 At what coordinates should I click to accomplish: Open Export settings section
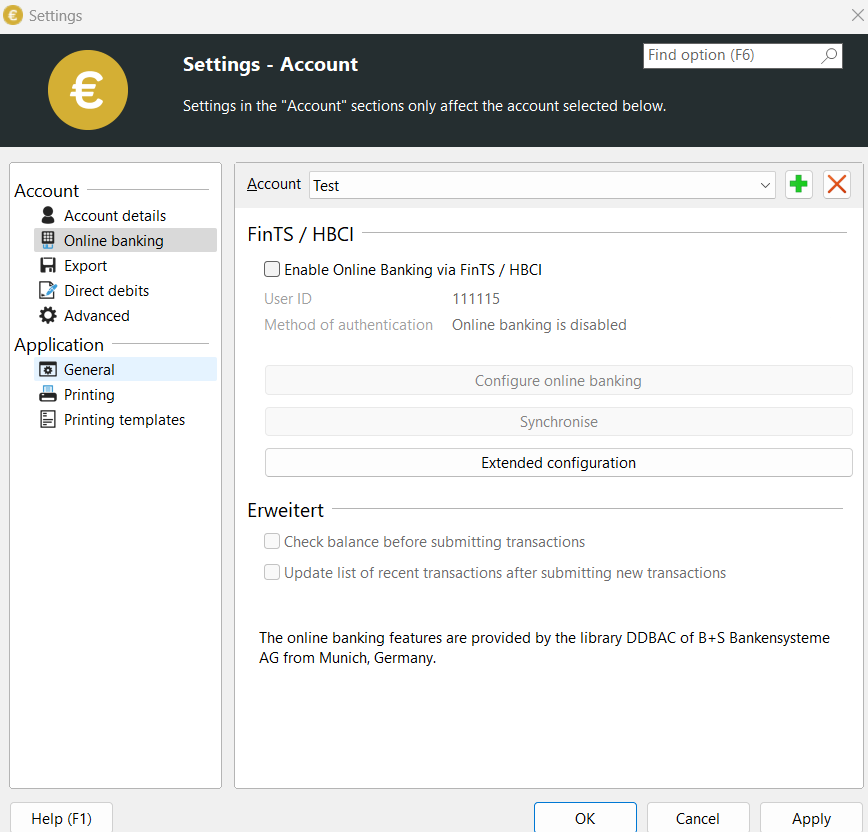[x=126, y=265]
